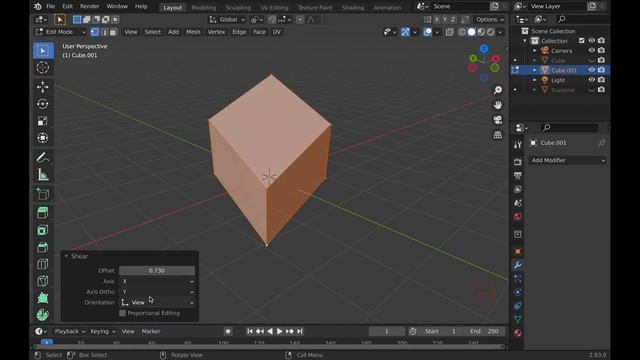Jump to the end frame button
640x360 pixels.
(x=300, y=331)
